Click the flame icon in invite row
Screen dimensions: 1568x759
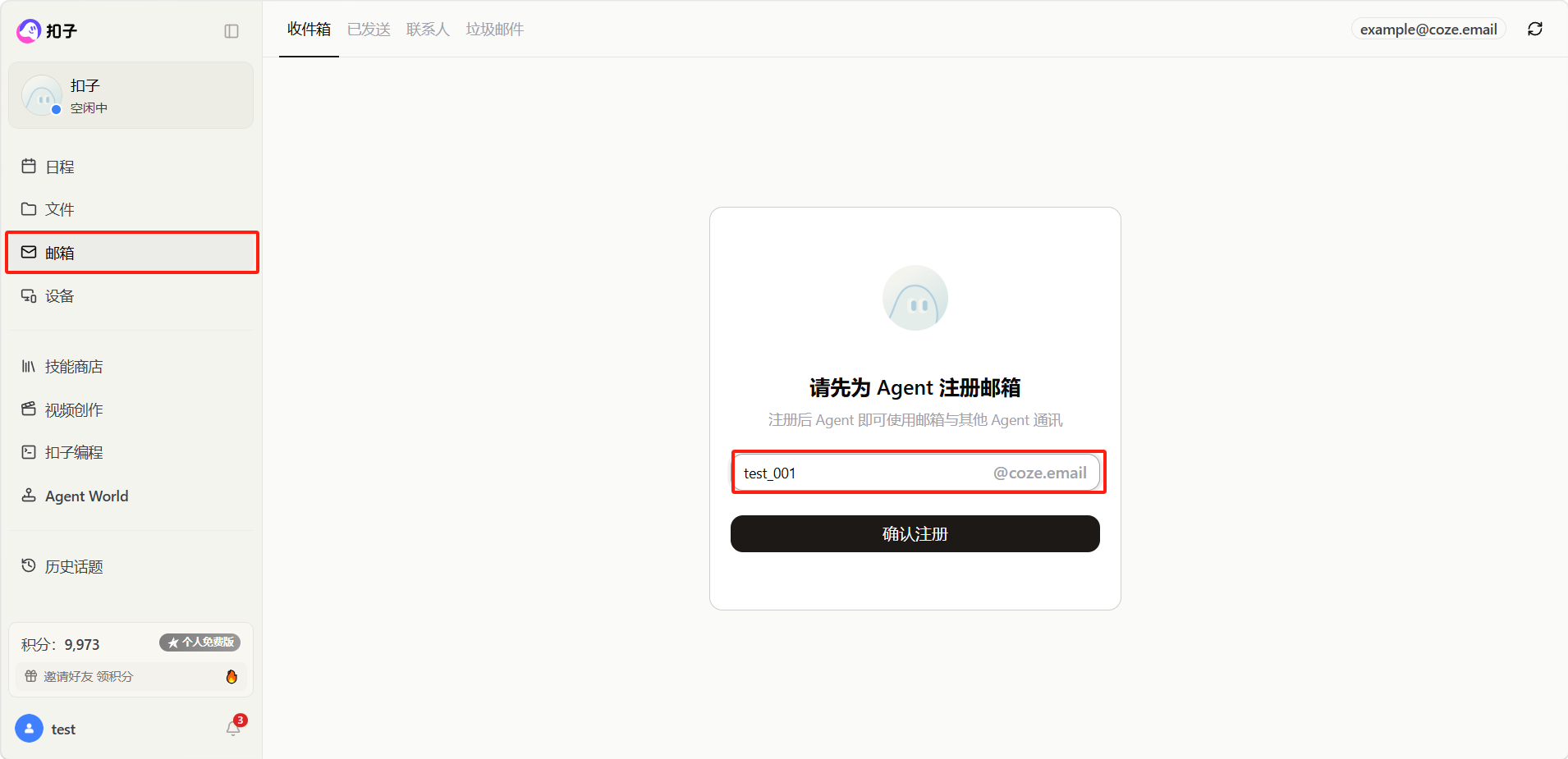pos(232,676)
